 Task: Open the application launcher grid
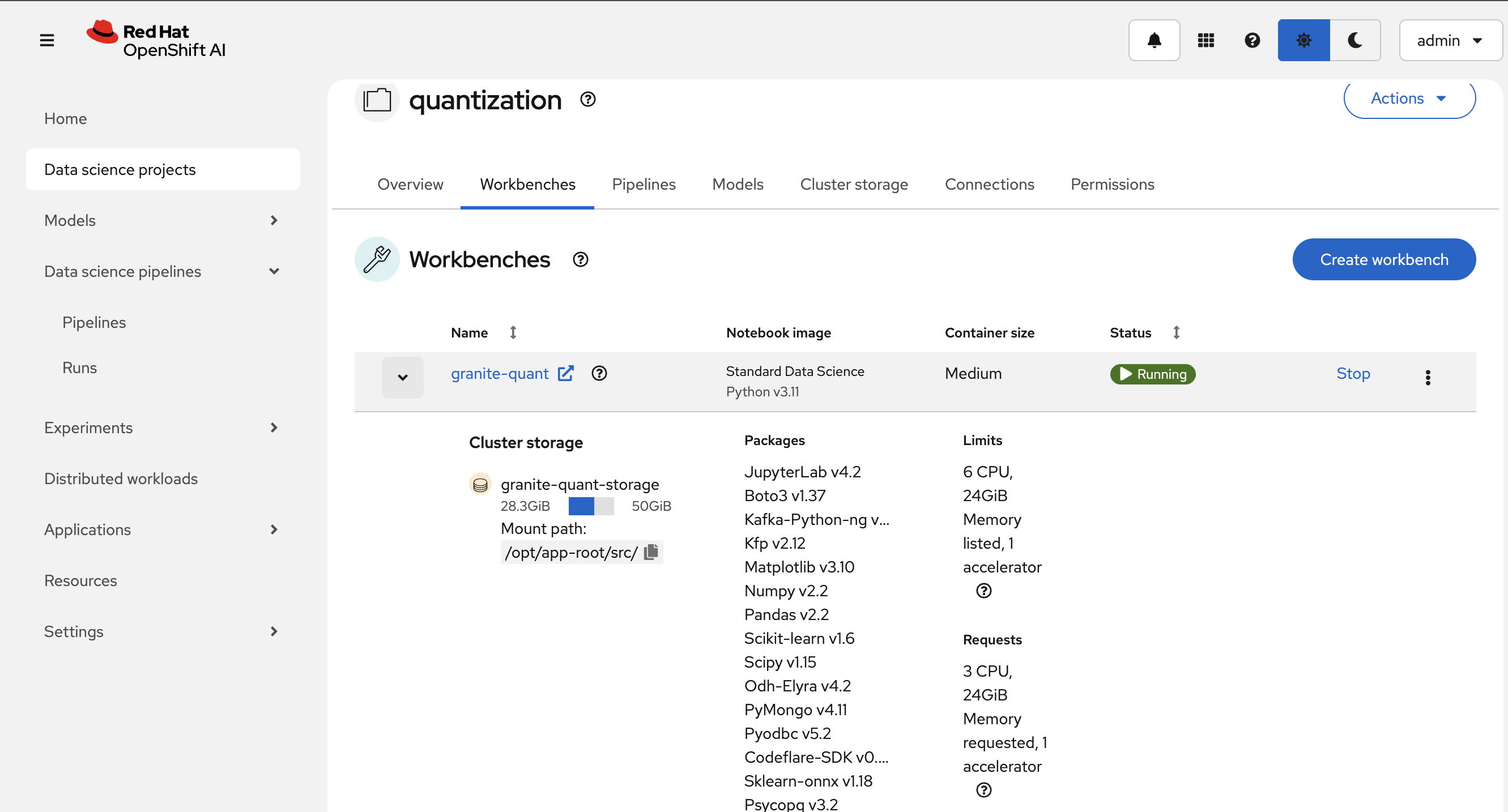pyautogui.click(x=1205, y=40)
